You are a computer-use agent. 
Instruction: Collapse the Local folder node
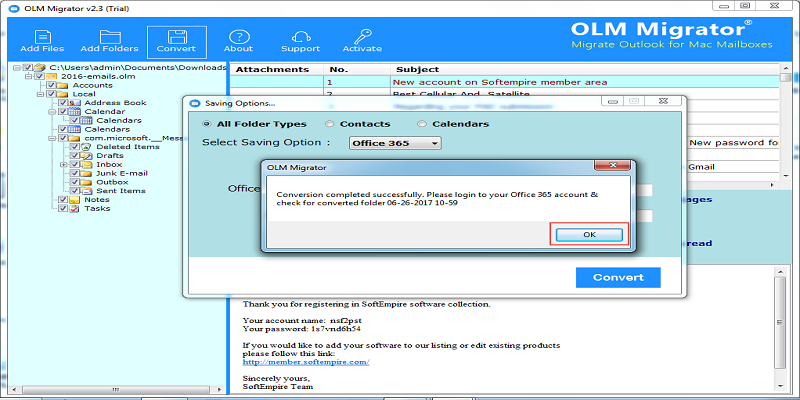pyautogui.click(x=40, y=94)
